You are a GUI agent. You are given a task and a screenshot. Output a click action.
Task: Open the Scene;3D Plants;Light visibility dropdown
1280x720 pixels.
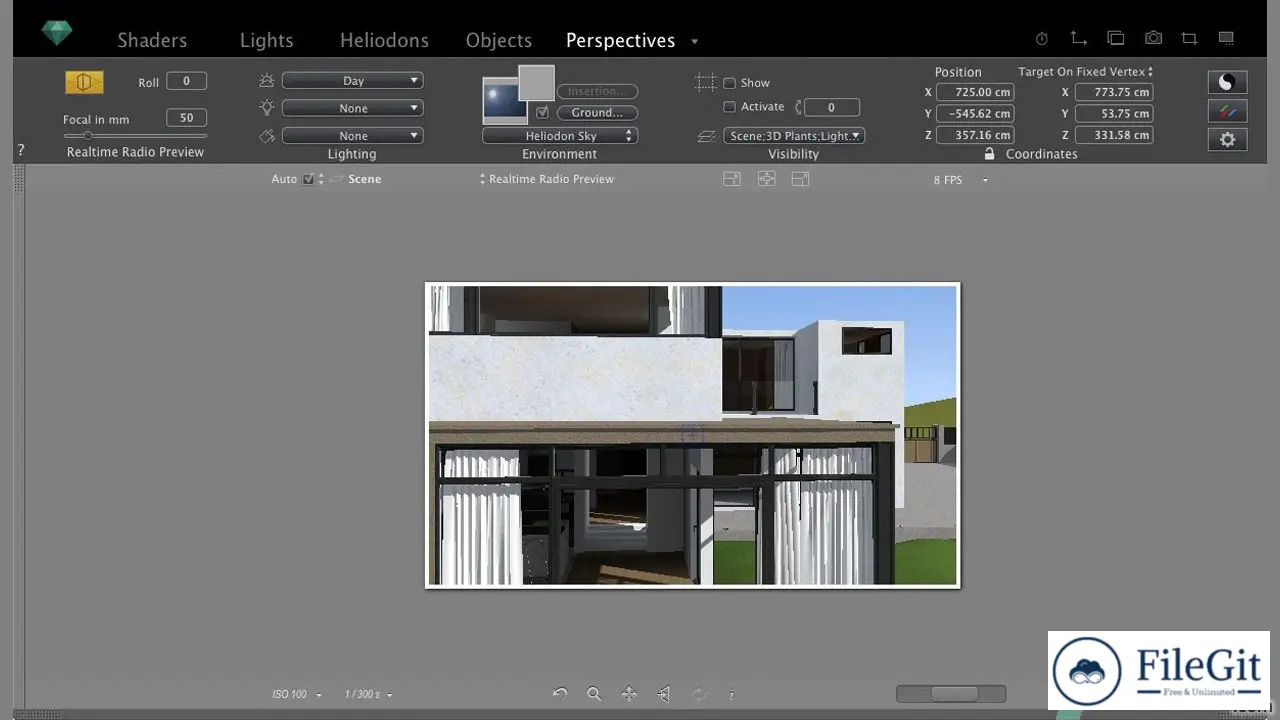pos(794,136)
